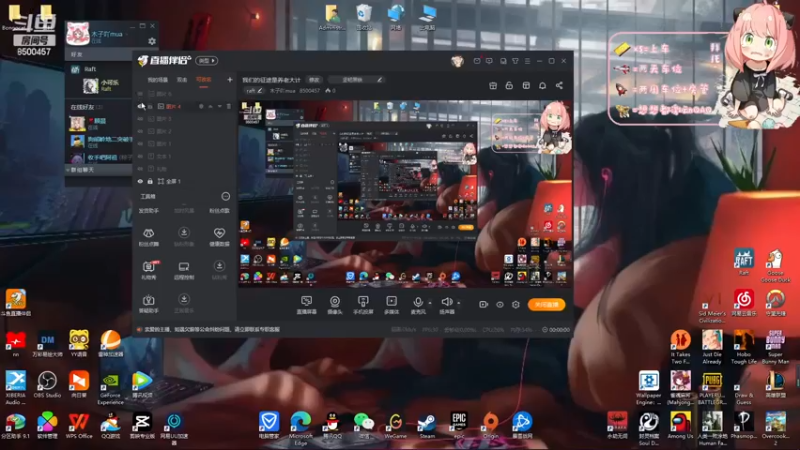Image resolution: width=800 pixels, height=450 pixels.
Task: Open the filter funnel icon in title bar
Action: pos(515,61)
